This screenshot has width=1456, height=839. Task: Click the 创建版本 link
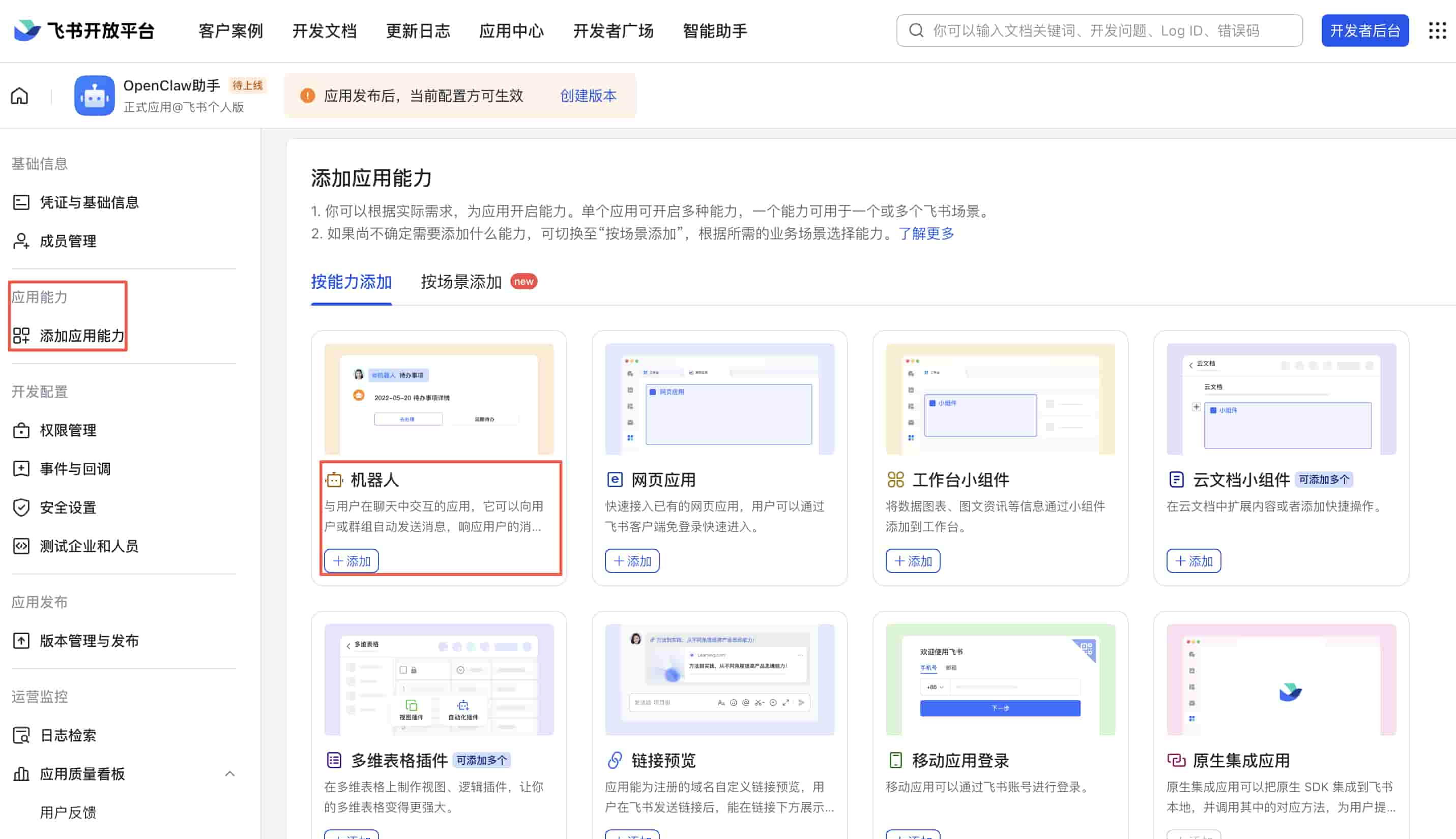(x=588, y=96)
